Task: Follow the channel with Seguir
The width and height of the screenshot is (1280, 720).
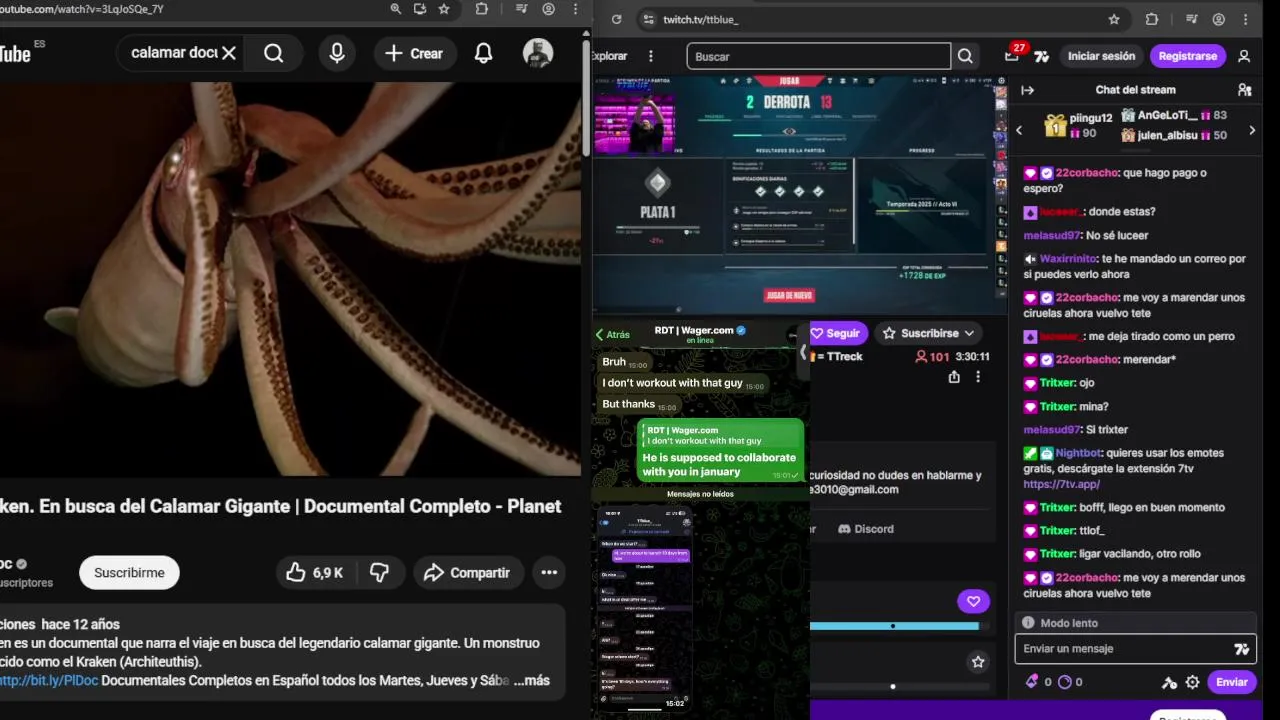Action: (x=836, y=333)
